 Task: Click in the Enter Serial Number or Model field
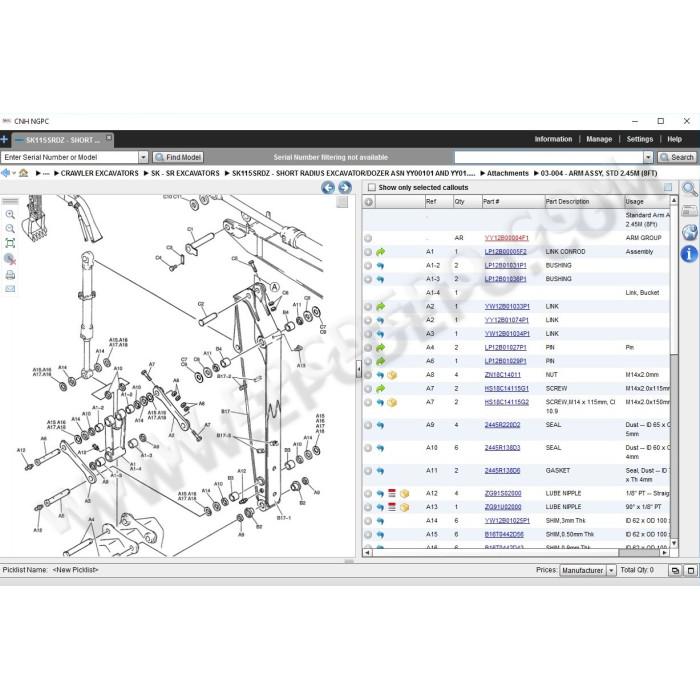click(70, 157)
